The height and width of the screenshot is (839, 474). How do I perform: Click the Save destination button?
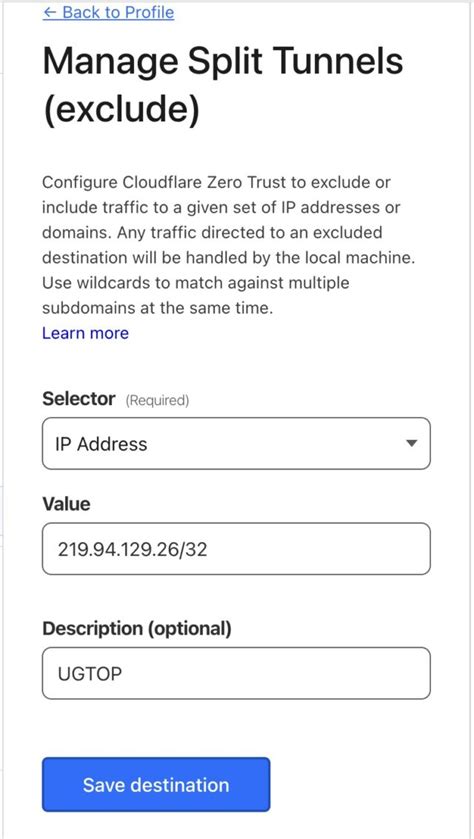click(156, 784)
